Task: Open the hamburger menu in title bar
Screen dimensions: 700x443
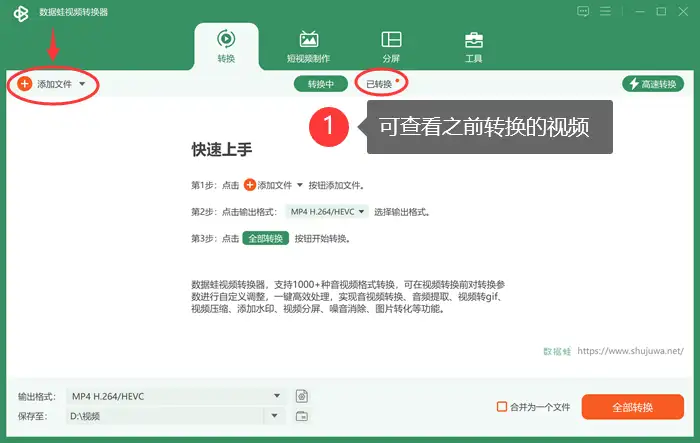Action: tap(605, 11)
